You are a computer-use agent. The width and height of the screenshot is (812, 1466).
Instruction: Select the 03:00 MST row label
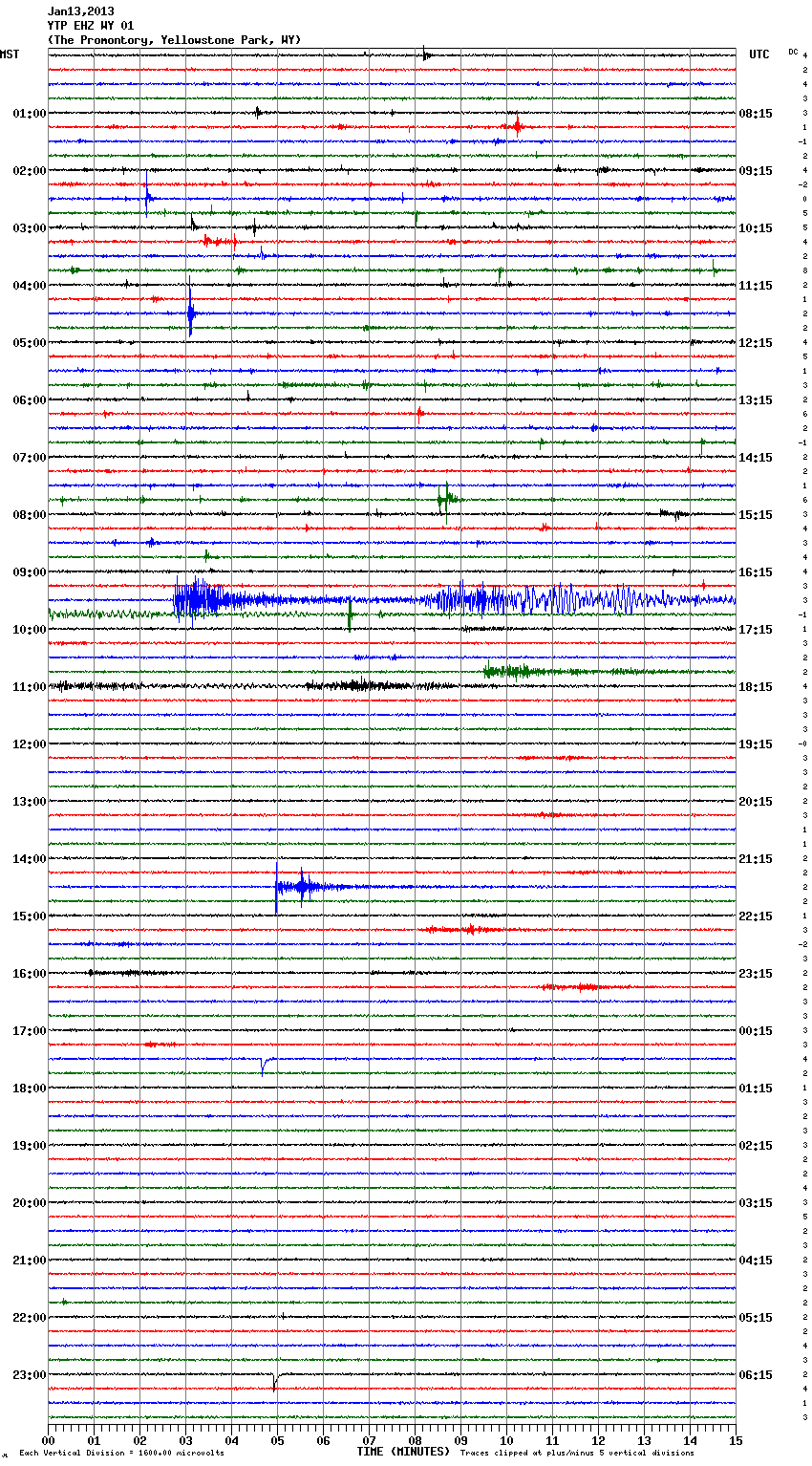point(30,228)
